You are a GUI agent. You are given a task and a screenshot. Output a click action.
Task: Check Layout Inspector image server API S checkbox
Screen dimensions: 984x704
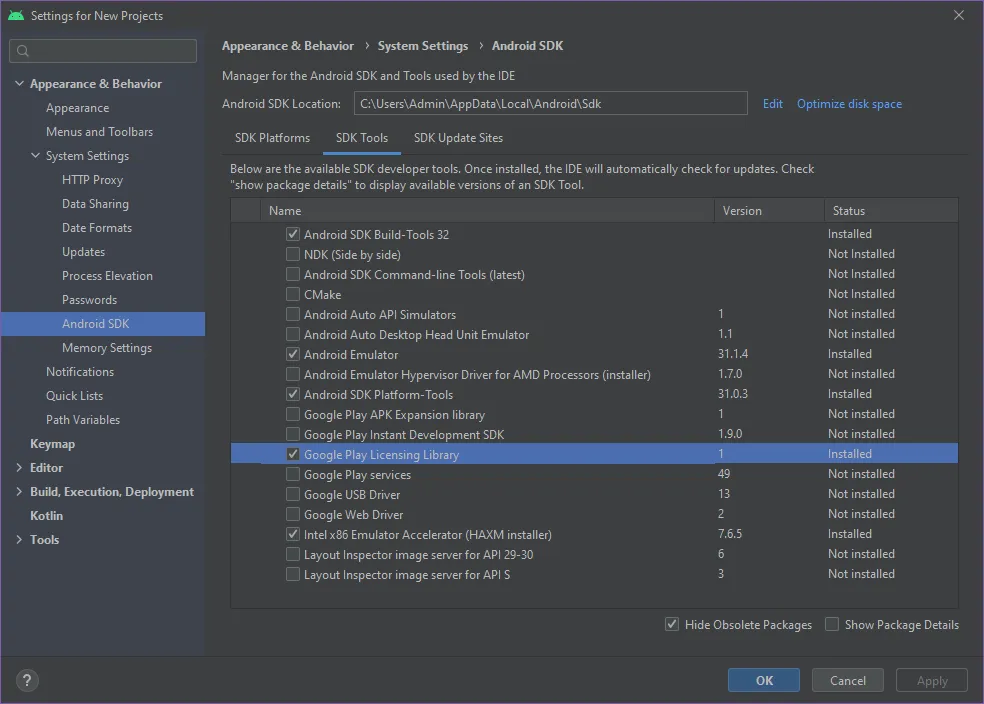292,575
